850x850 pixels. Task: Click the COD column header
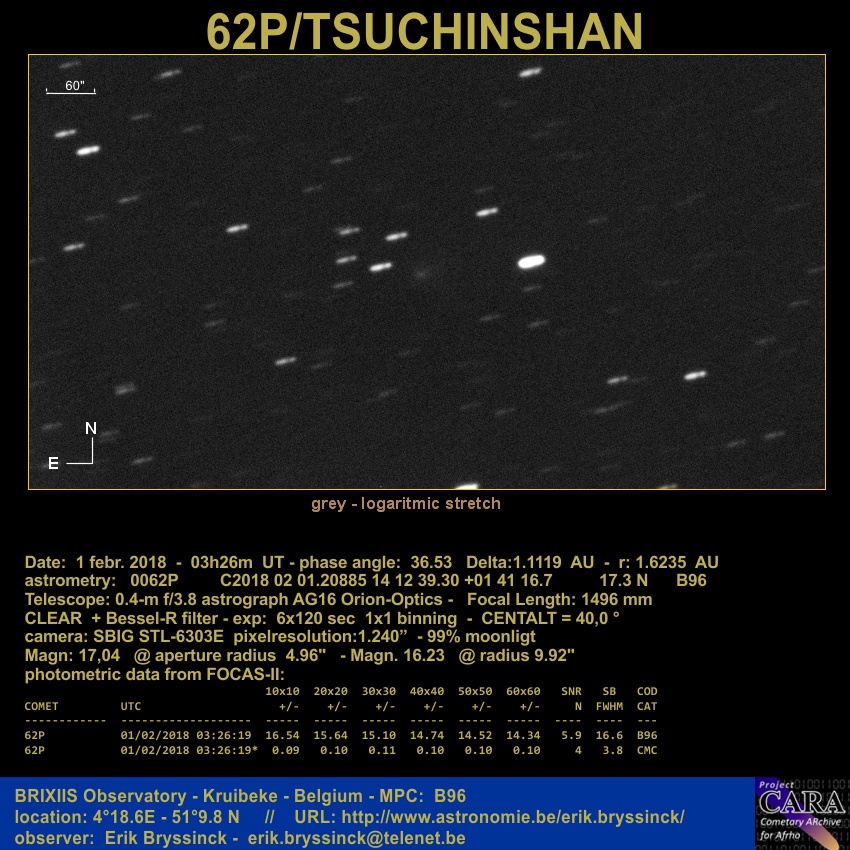647,692
